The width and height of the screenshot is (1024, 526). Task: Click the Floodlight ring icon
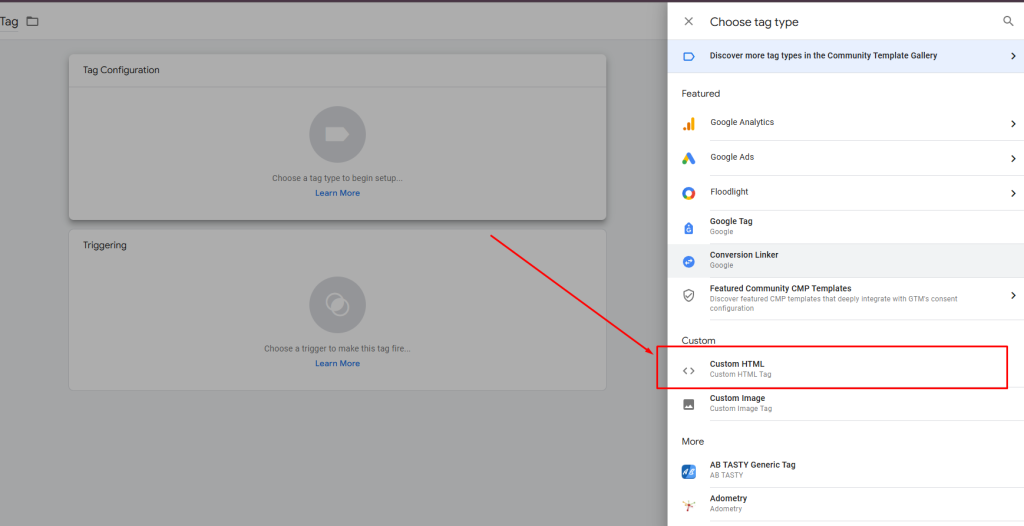[x=688, y=193]
